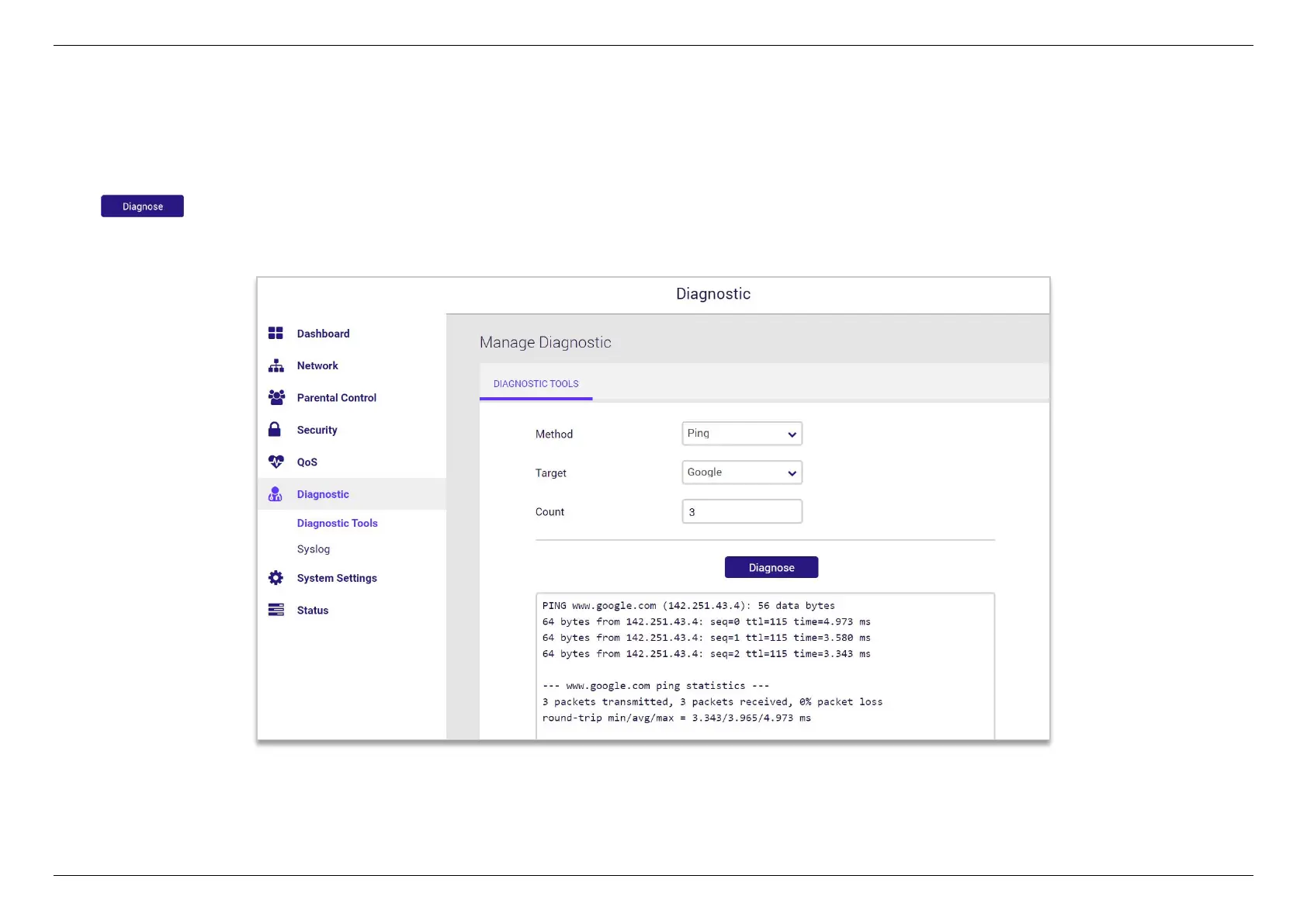
Task: Click the Count input field
Action: tap(742, 511)
